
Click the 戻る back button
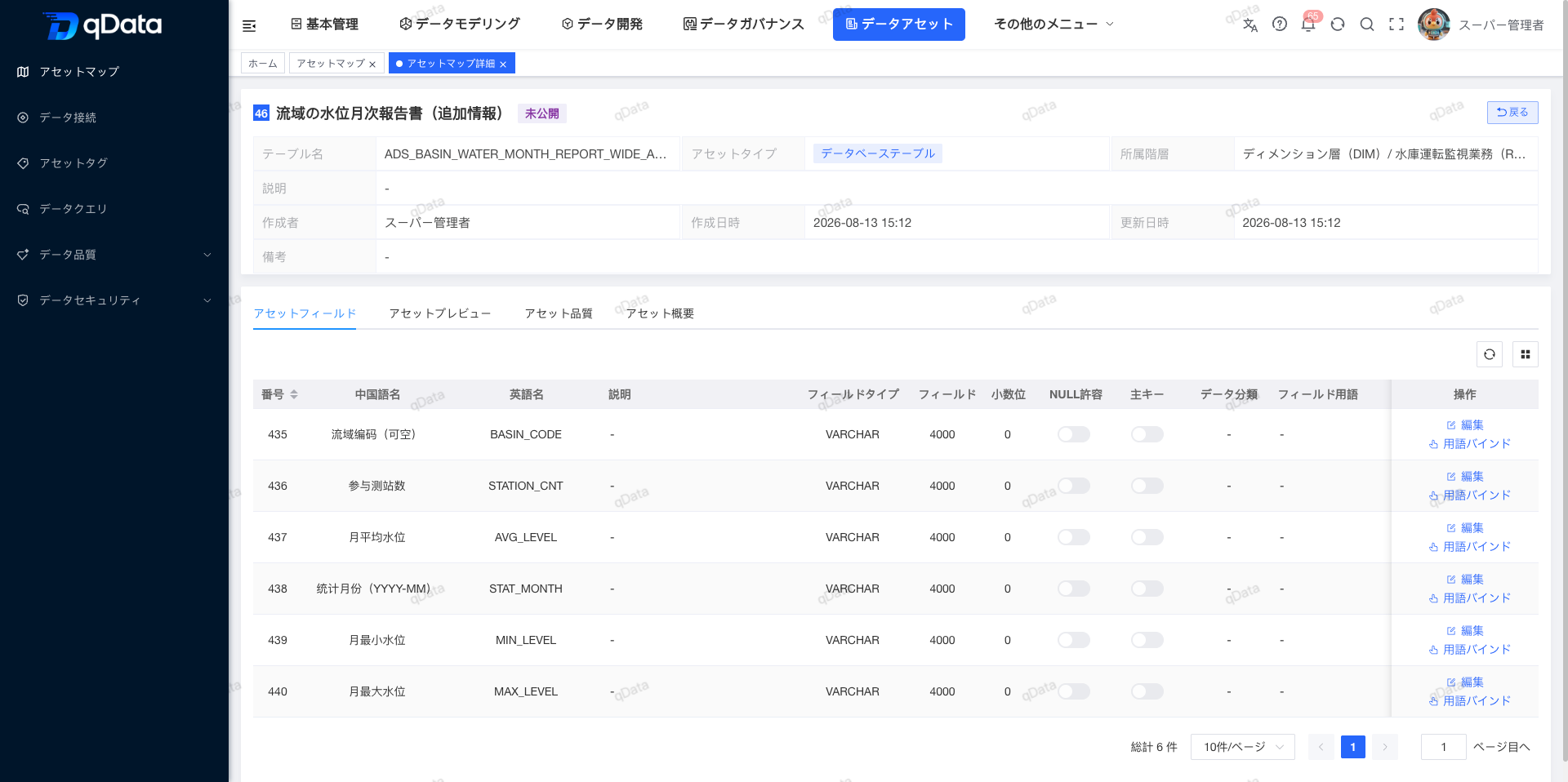click(x=1512, y=113)
